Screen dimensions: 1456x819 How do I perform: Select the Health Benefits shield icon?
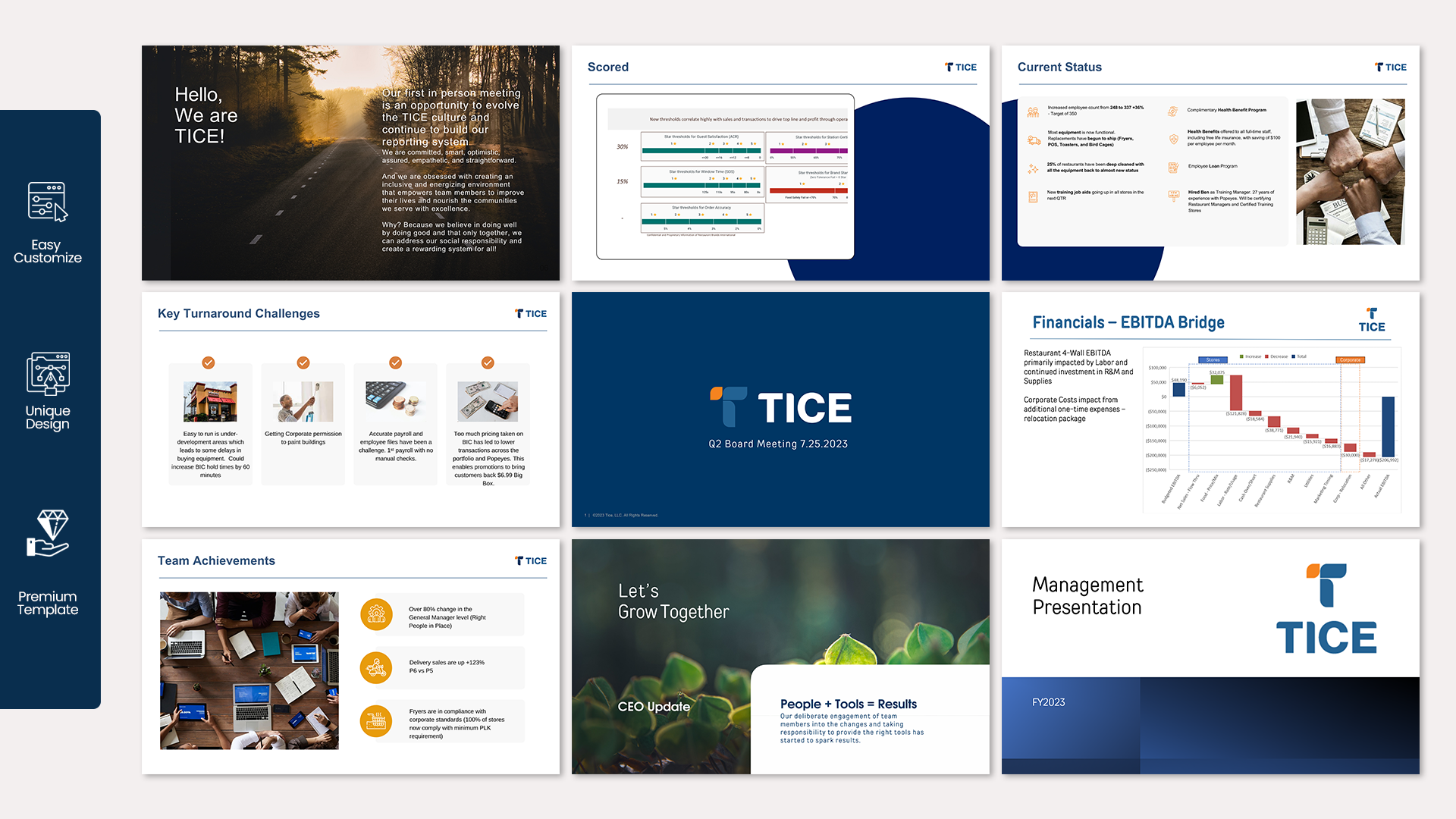[x=1173, y=140]
